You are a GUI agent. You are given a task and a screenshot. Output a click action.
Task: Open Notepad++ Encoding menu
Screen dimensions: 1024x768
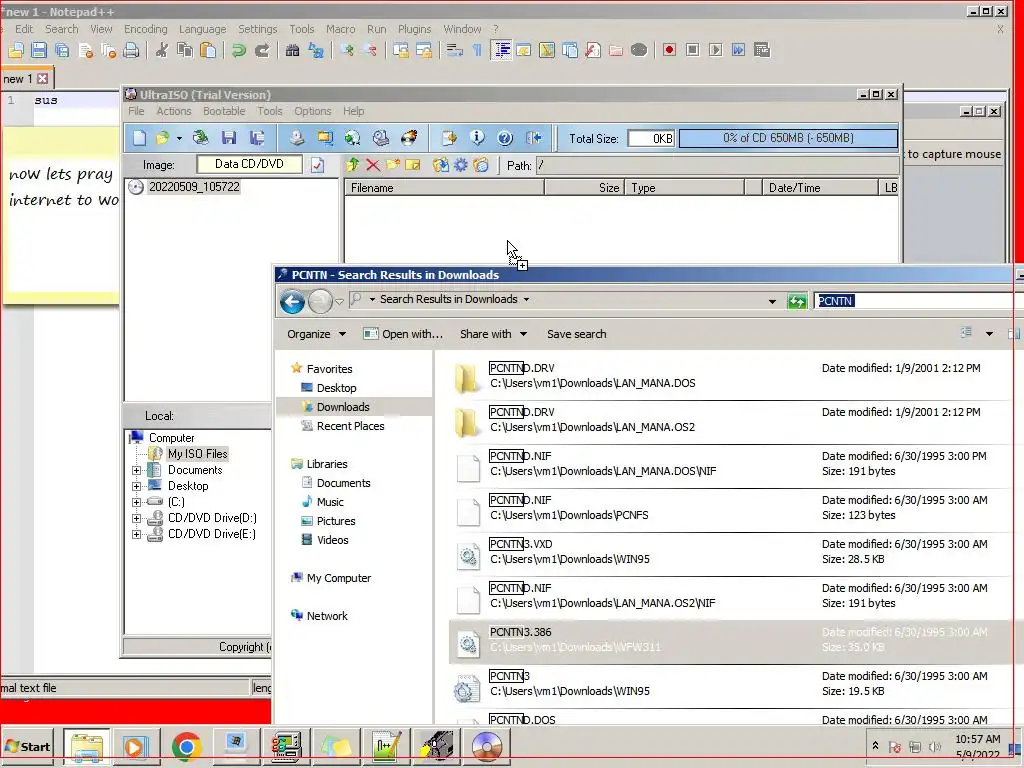coord(146,29)
